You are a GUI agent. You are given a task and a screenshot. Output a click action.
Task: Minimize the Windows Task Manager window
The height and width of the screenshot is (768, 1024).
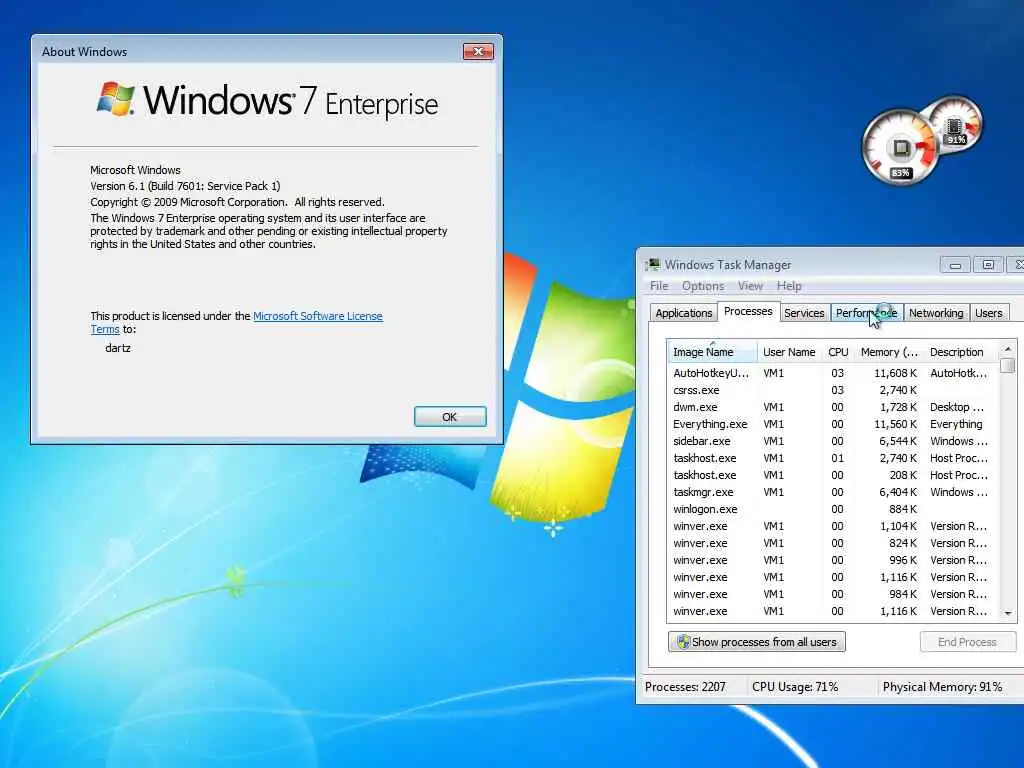pos(955,264)
